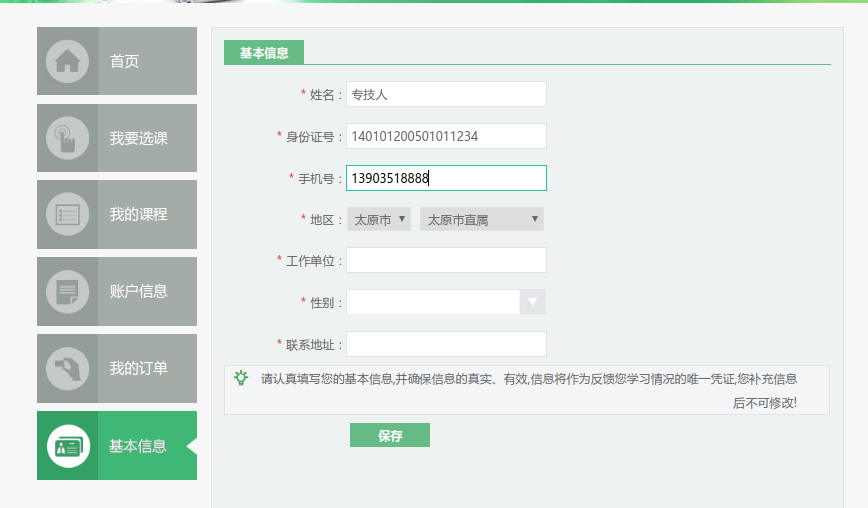Screen dimensions: 868x508
Task: Open the 太原市 city dropdown
Action: point(379,219)
